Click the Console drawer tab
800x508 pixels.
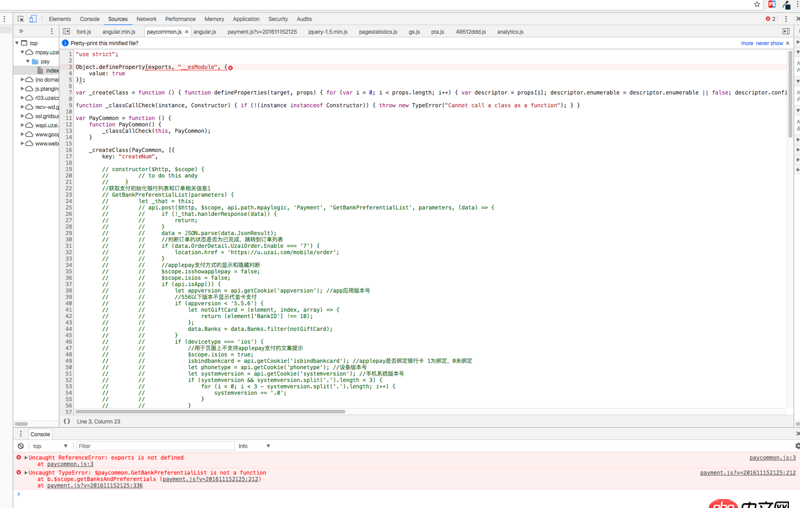tap(40, 434)
